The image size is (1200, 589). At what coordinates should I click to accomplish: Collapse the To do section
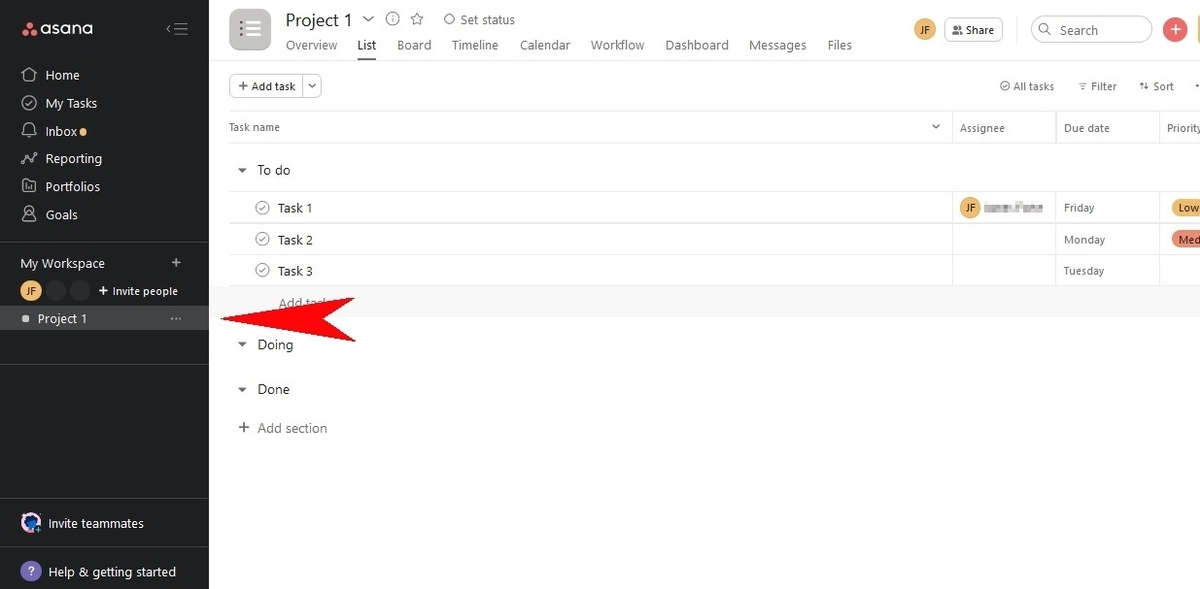pos(242,171)
